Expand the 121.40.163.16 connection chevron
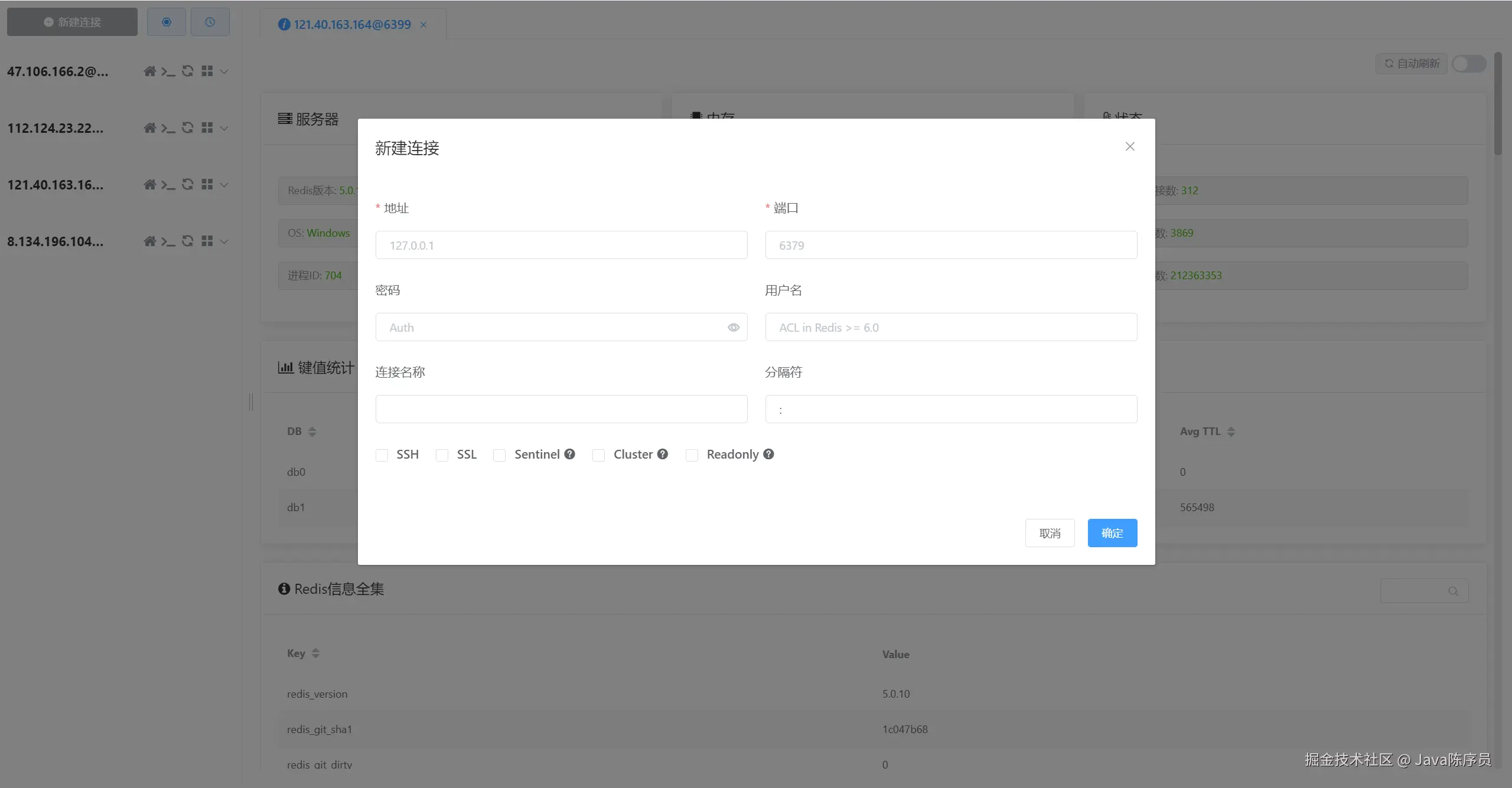This screenshot has height=788, width=1512. click(x=224, y=185)
